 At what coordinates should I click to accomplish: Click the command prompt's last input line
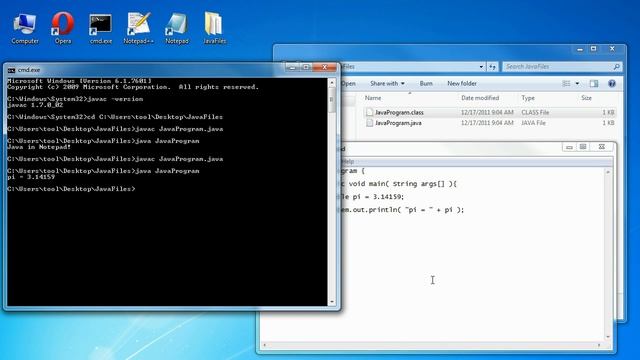[71, 189]
